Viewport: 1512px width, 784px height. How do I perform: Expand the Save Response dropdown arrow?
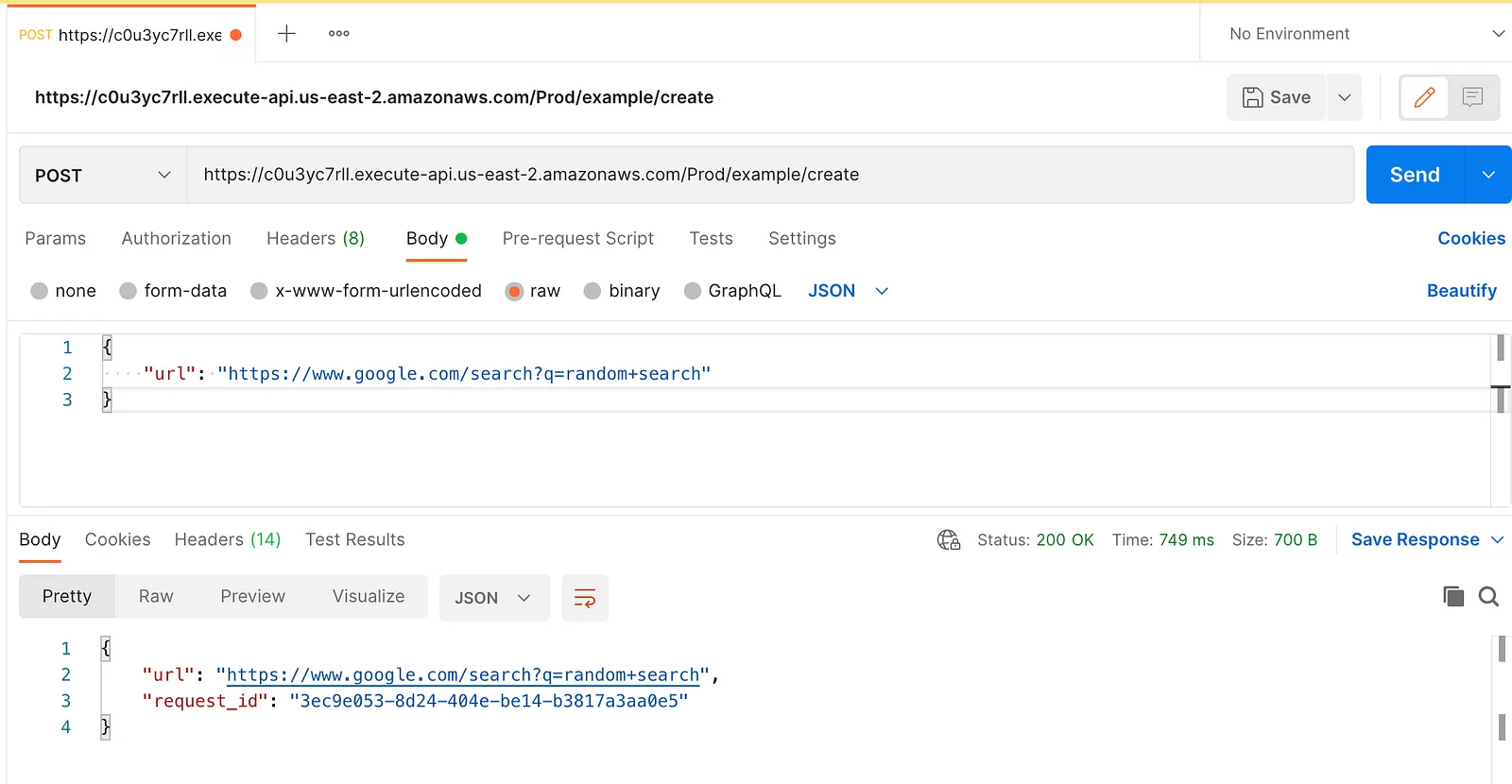click(1497, 539)
